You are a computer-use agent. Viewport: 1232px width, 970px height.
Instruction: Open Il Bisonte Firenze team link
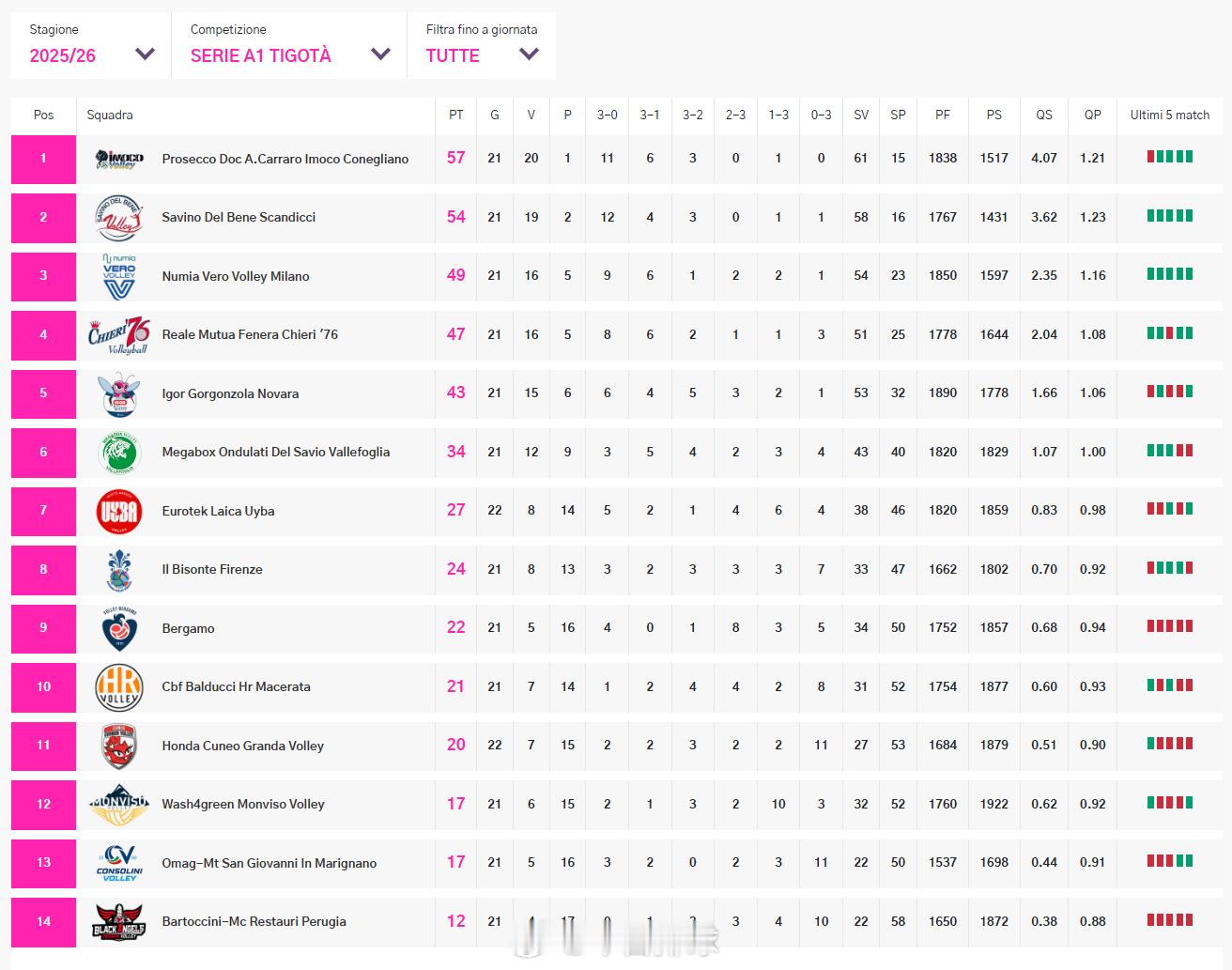pos(212,569)
